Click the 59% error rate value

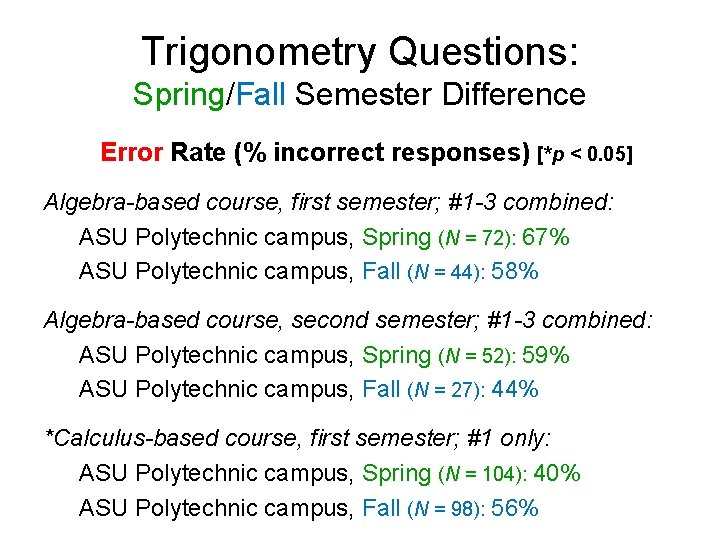(x=546, y=355)
